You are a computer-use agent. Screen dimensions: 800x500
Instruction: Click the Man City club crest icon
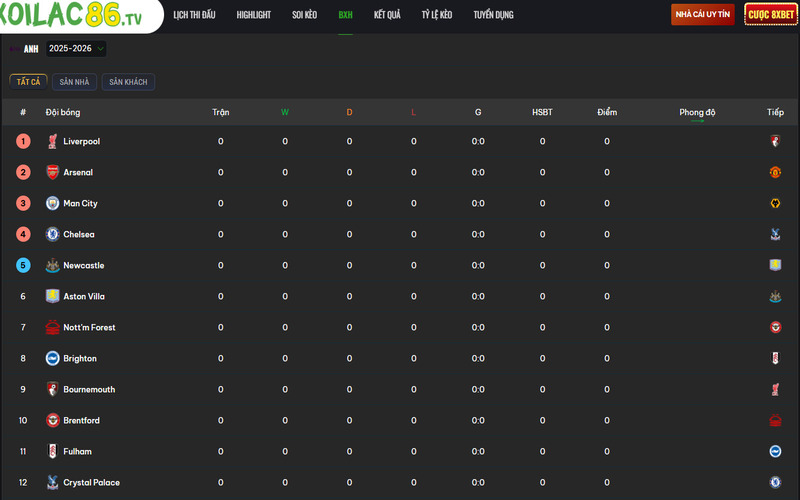53,203
